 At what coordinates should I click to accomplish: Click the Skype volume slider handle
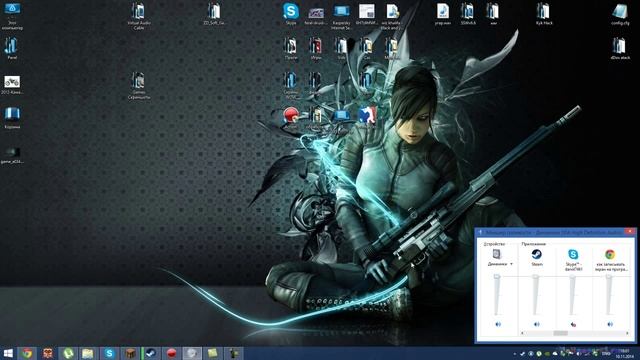[x=572, y=277]
